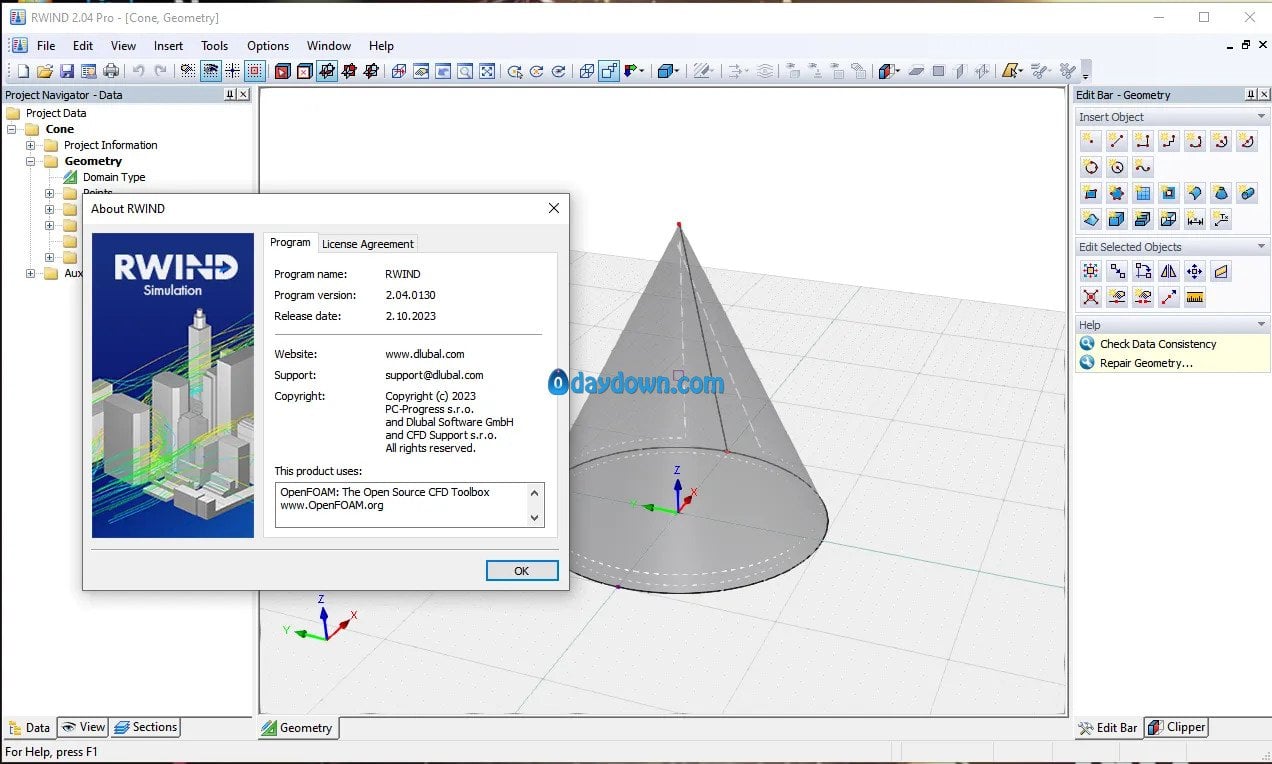1272x764 pixels.
Task: Select the Mirror tool in Edit Selected Objects
Action: [1169, 271]
